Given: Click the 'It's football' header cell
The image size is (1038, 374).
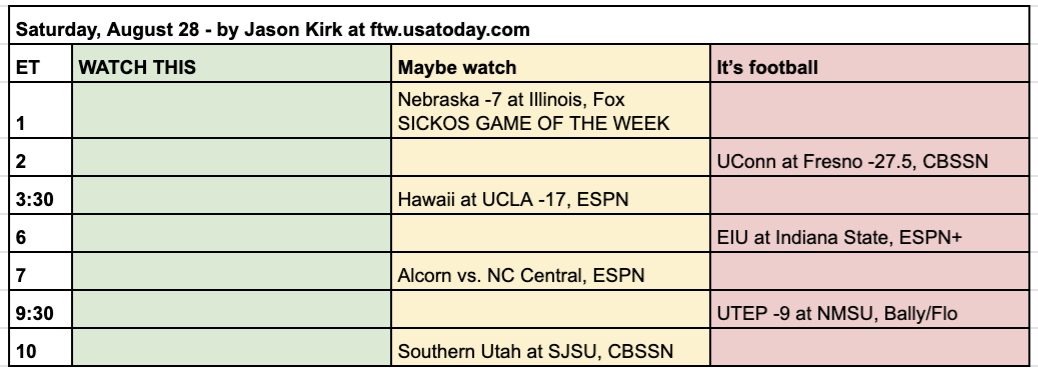Looking at the screenshot, I should pyautogui.click(x=870, y=64).
